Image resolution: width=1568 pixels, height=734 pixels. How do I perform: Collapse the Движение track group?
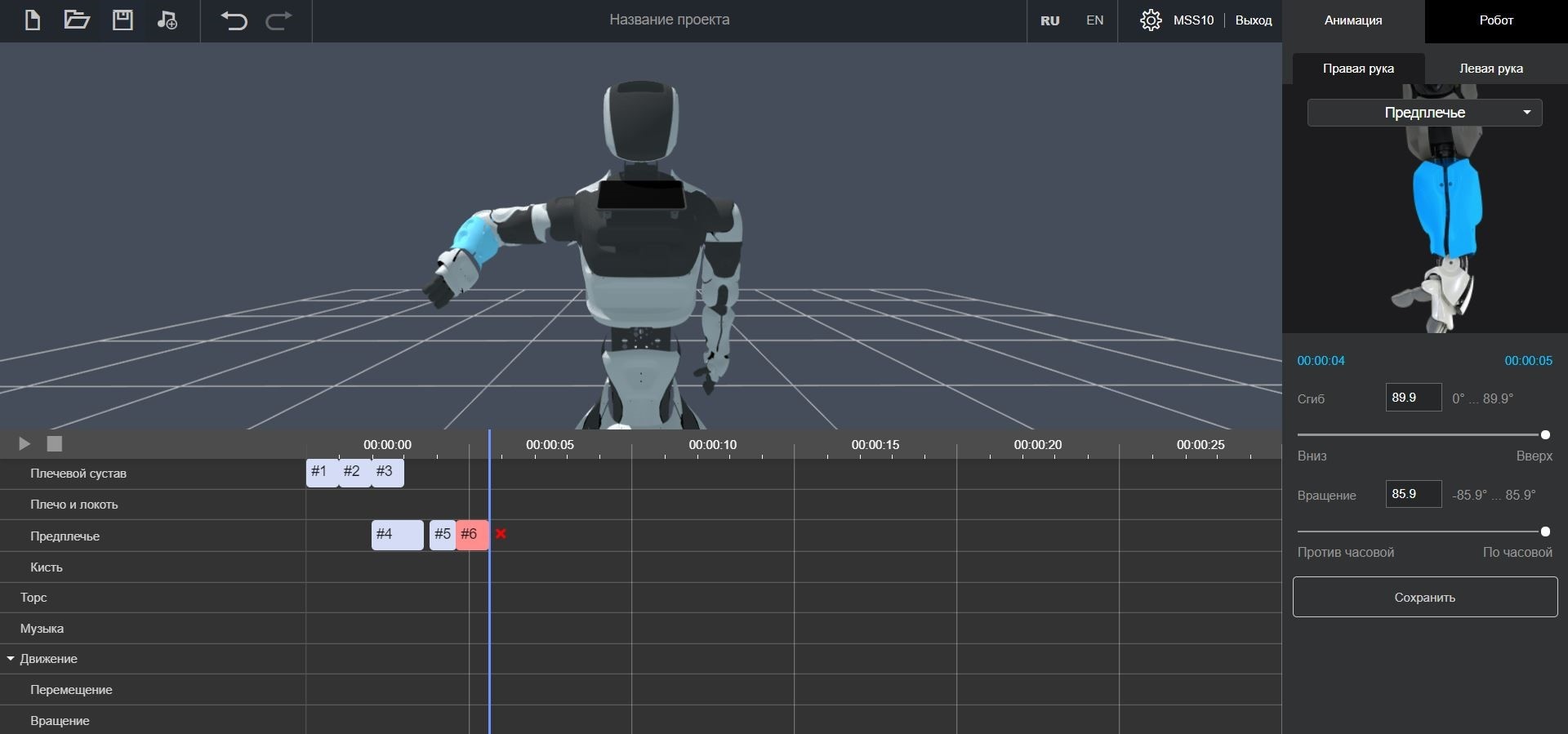[x=11, y=659]
